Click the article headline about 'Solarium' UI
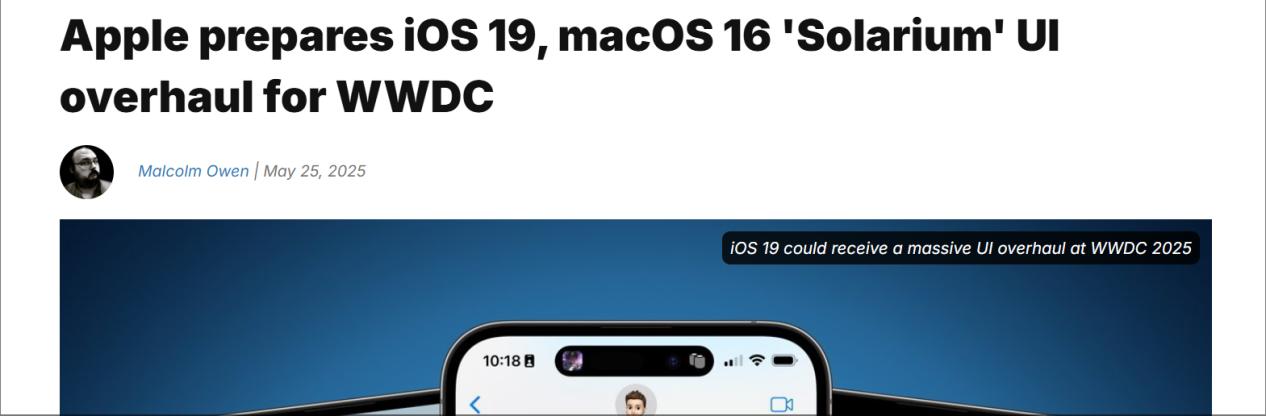 [560, 65]
